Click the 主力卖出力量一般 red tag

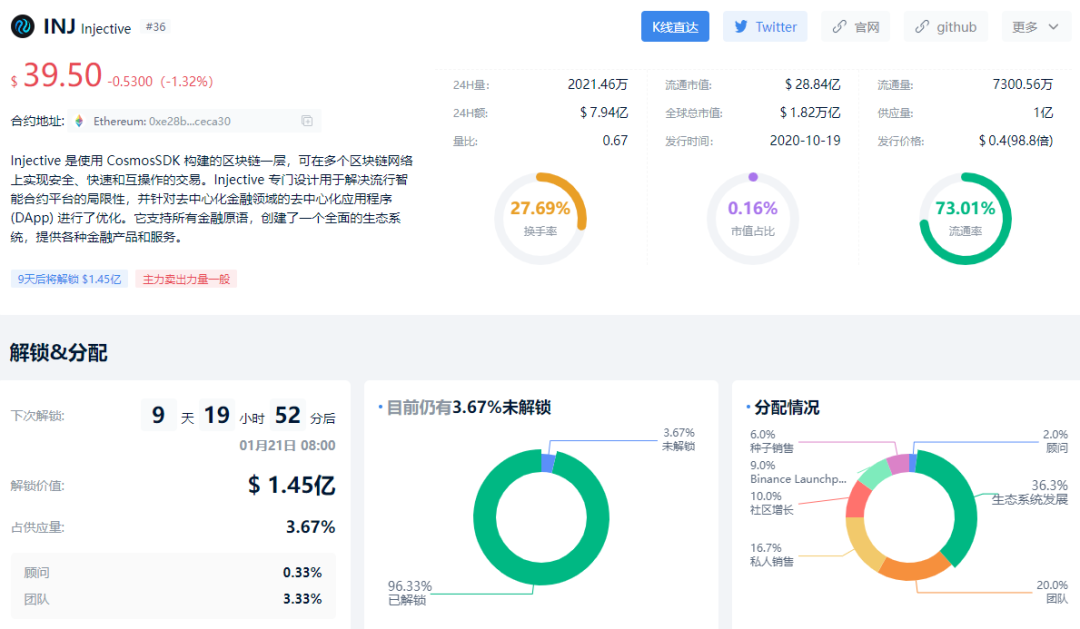click(x=185, y=279)
